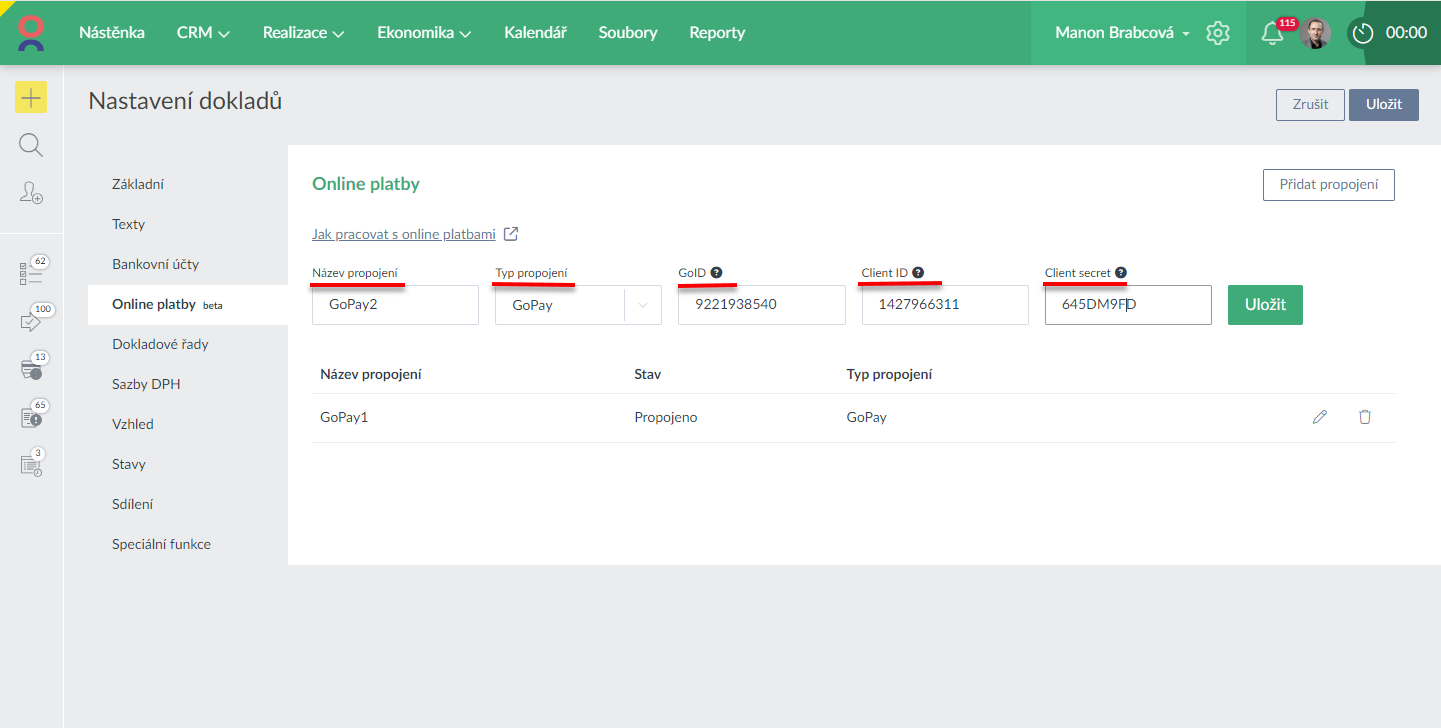1441x728 pixels.
Task: Open search with the magnifier icon
Action: click(31, 145)
